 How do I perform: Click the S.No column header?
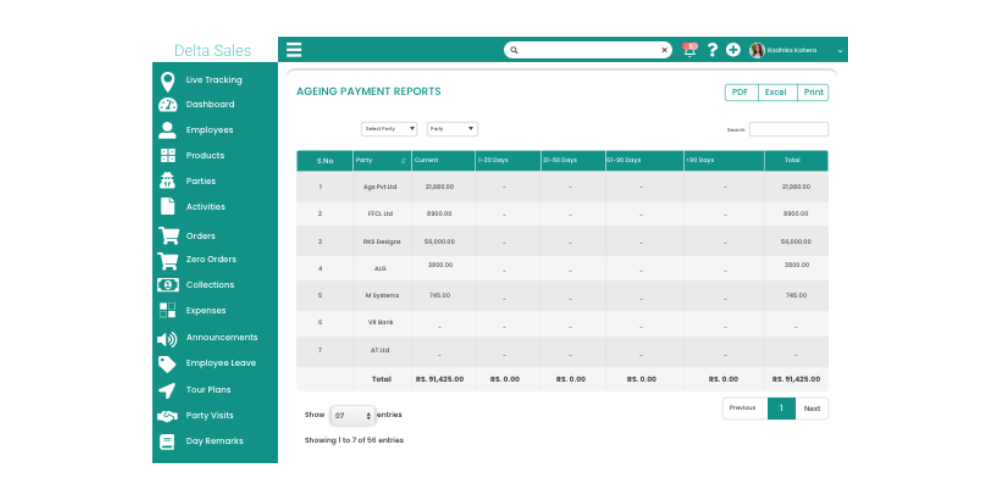click(325, 161)
